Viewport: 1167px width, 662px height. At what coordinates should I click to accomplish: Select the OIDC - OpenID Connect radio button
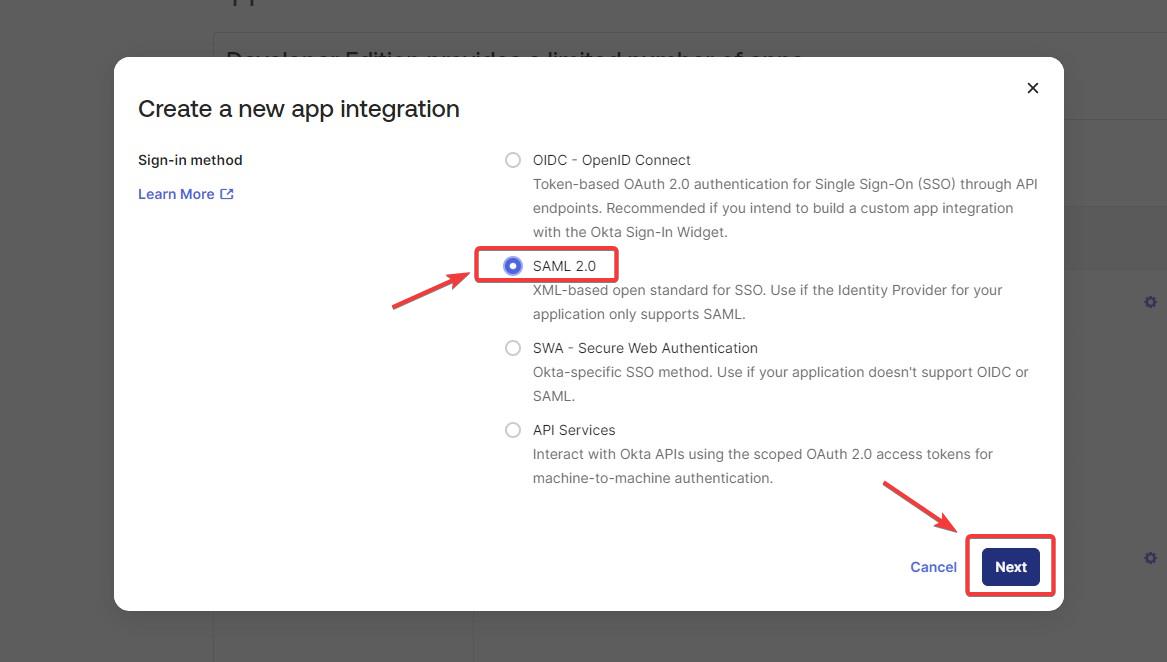pos(513,160)
